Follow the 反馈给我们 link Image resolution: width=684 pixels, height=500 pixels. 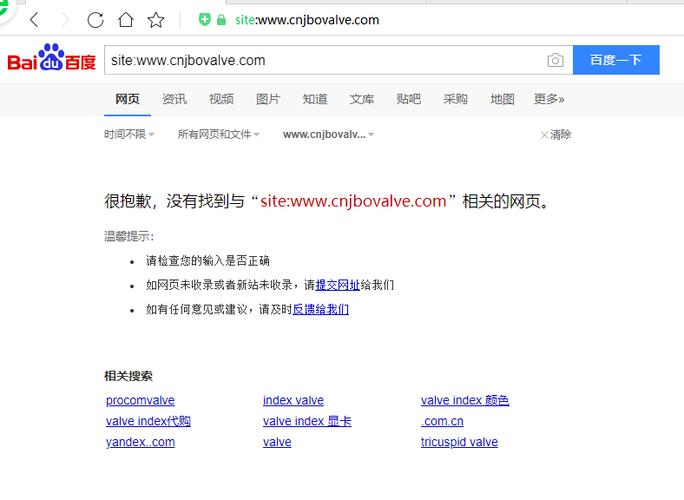pyautogui.click(x=320, y=309)
